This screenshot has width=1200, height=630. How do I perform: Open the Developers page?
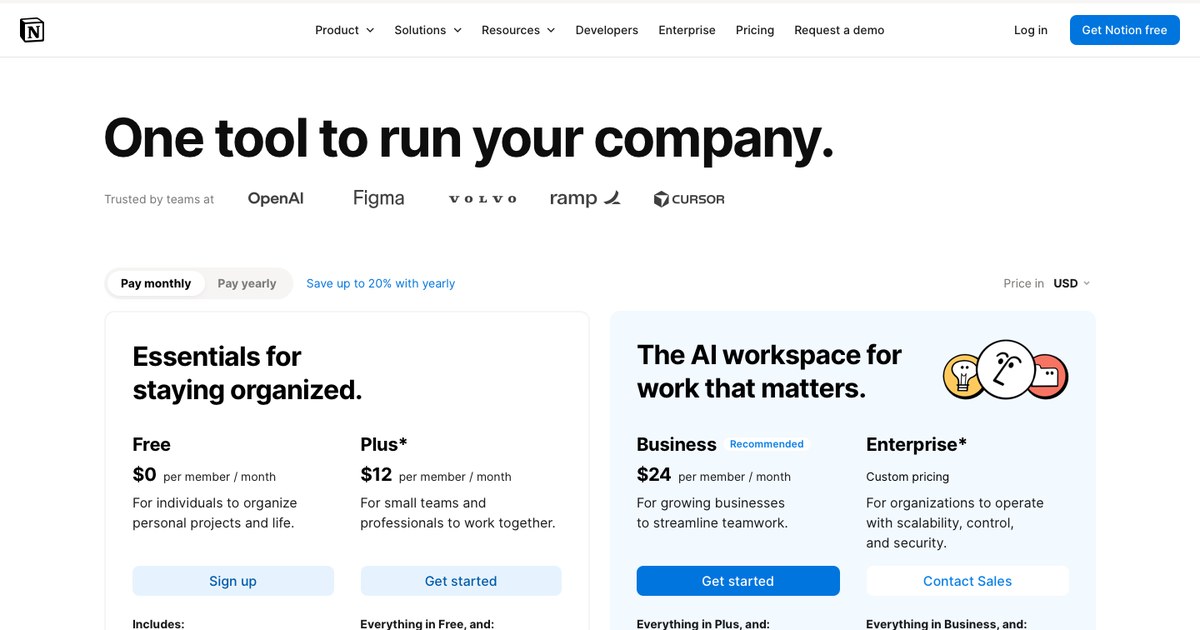tap(607, 30)
